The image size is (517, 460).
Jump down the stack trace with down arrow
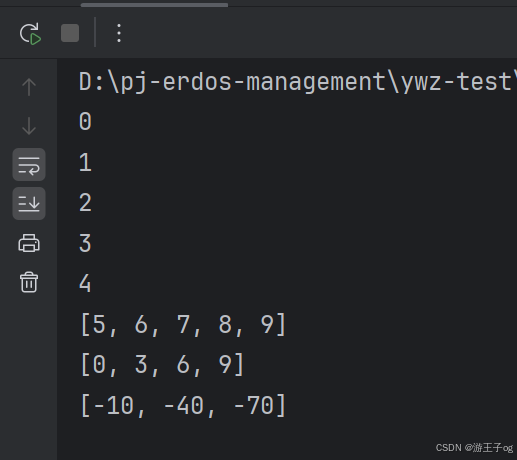29,126
